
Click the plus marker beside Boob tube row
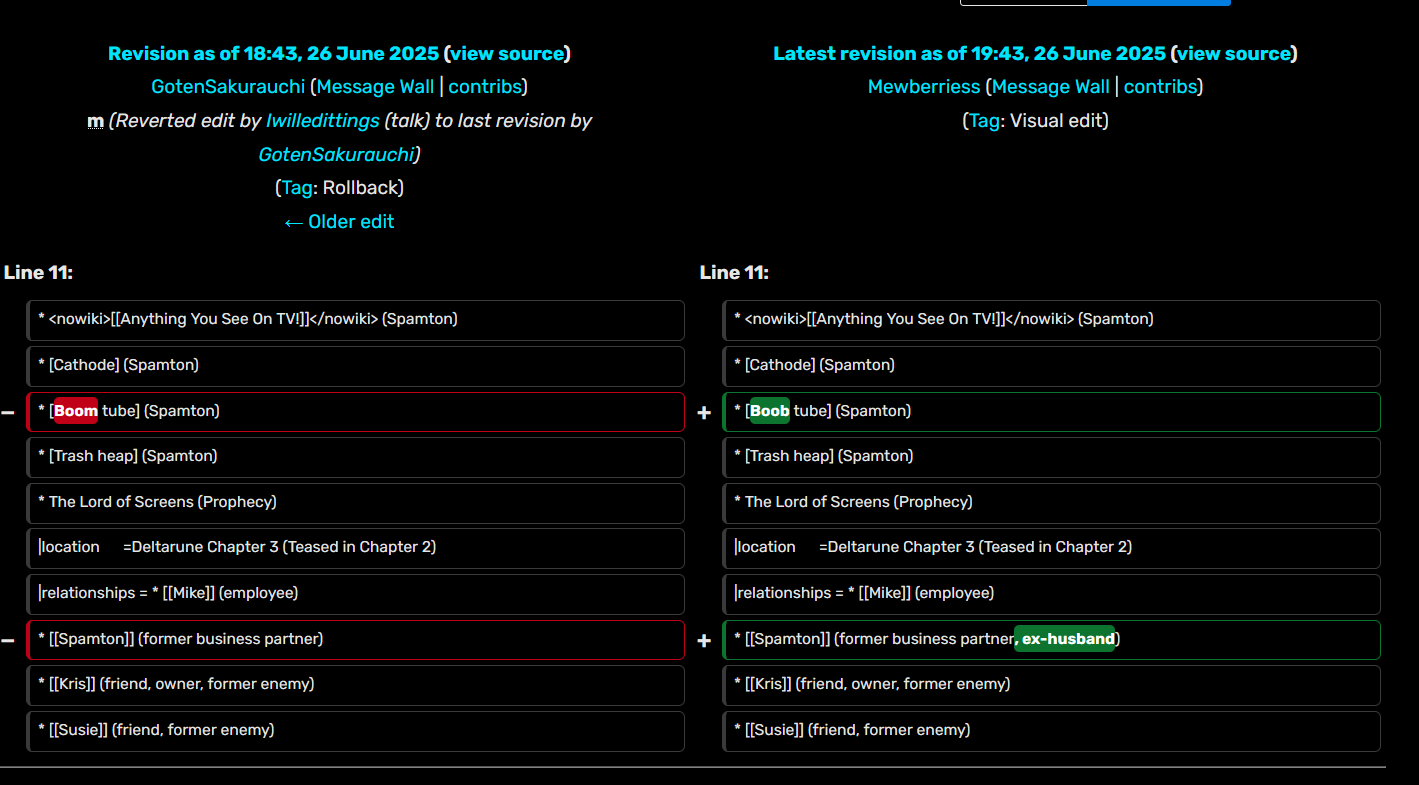click(x=704, y=413)
